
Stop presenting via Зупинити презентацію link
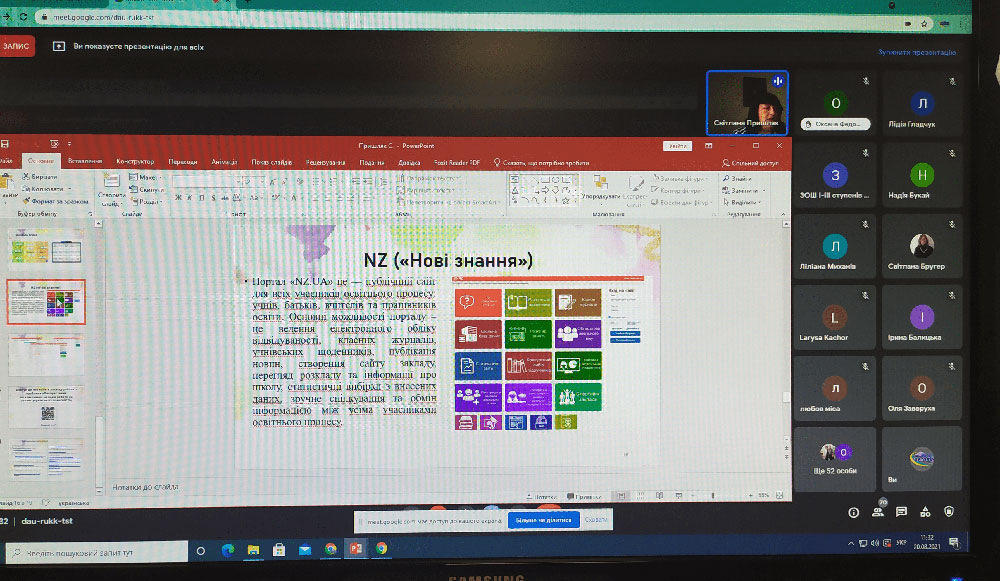(916, 52)
